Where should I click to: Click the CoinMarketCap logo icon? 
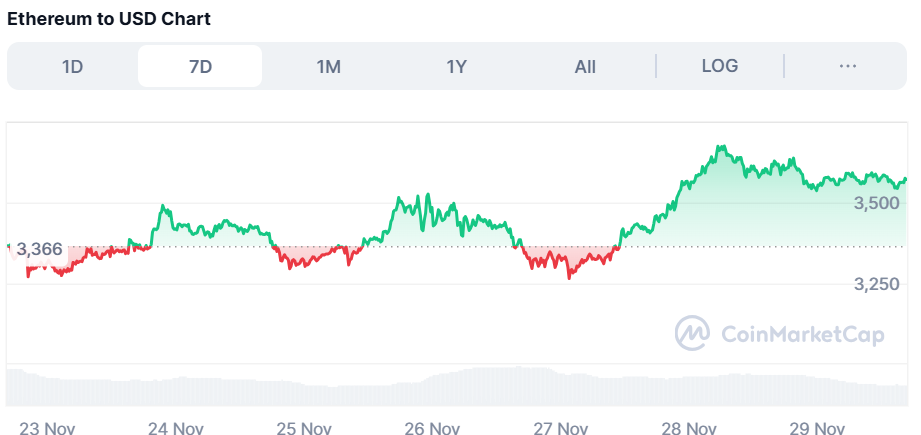click(692, 334)
